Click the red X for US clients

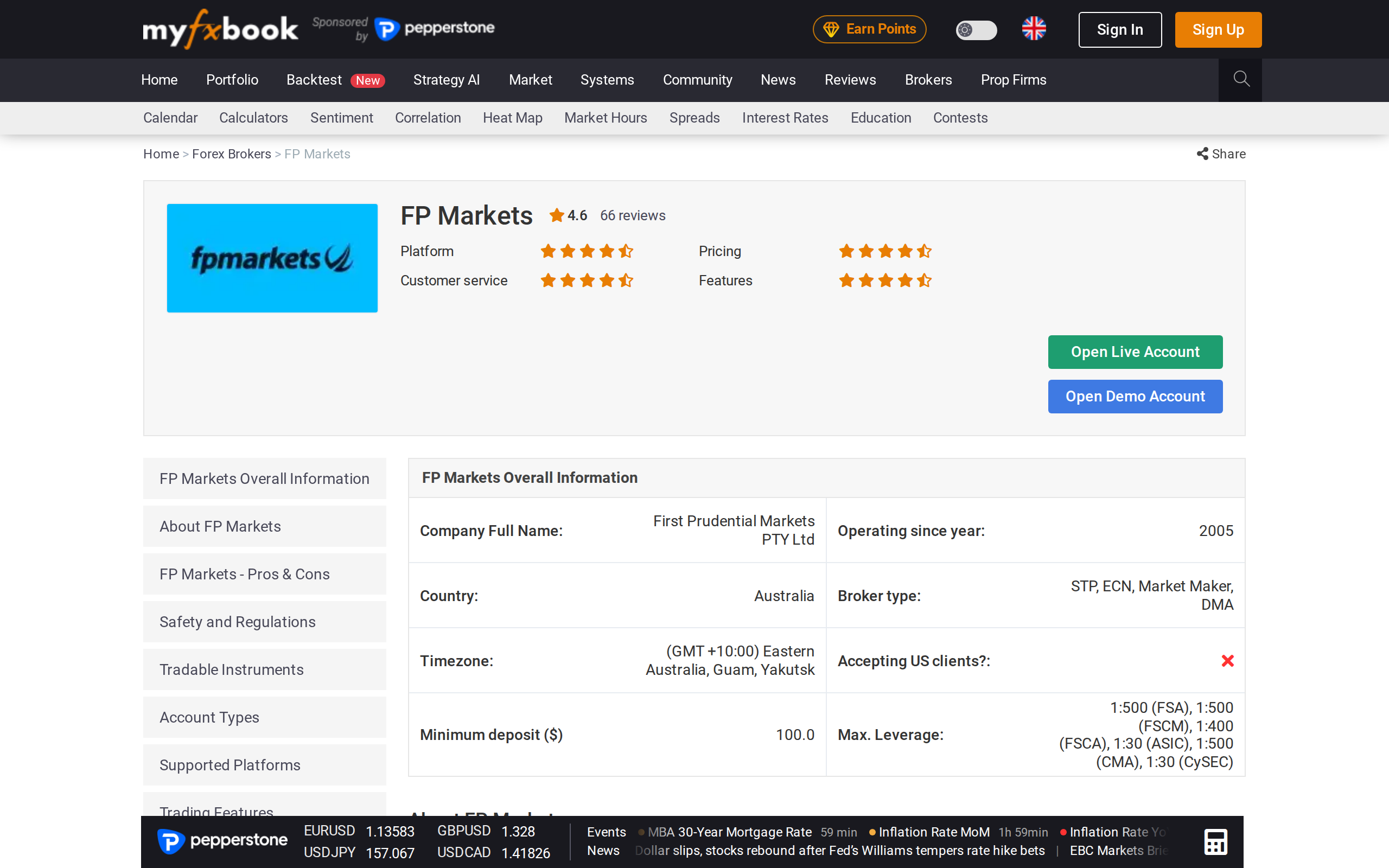[1227, 661]
